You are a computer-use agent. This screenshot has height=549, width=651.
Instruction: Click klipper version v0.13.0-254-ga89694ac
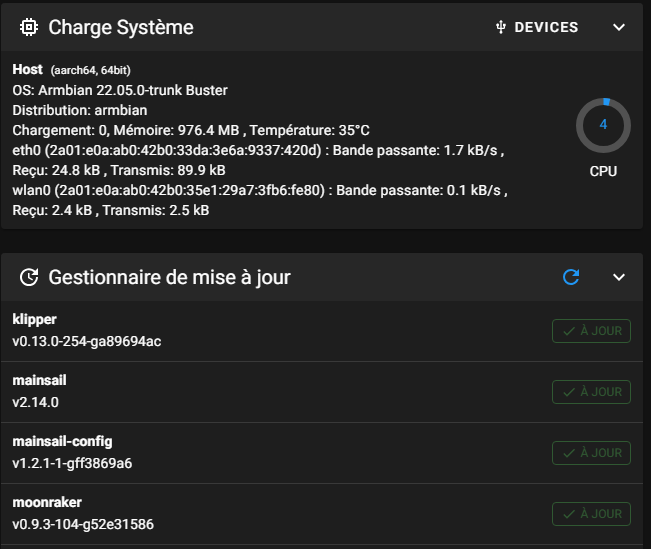coord(87,341)
